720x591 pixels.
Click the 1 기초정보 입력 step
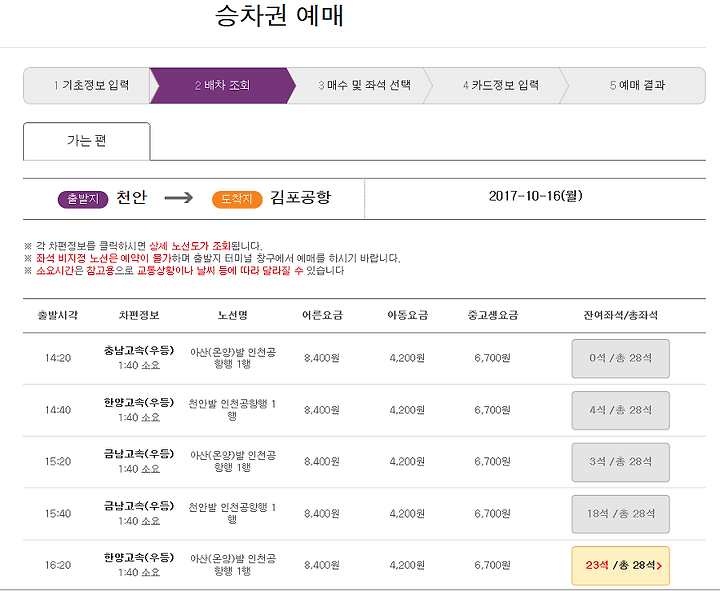tap(87, 85)
